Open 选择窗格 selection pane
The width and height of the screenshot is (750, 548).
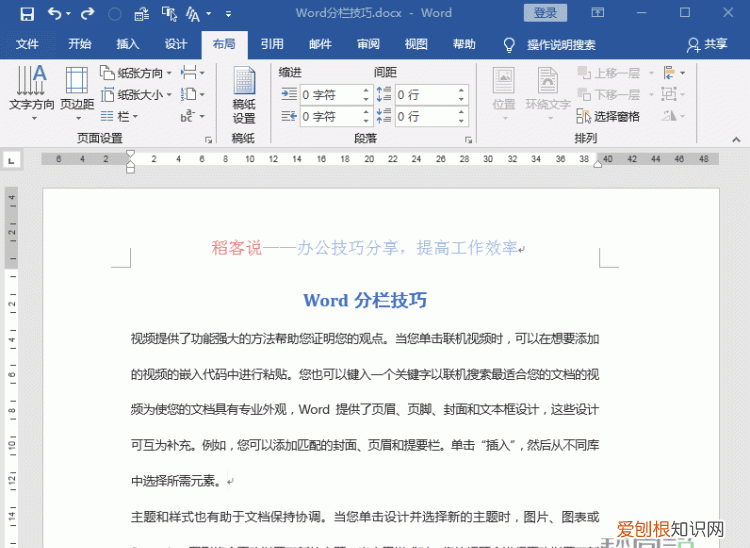(x=608, y=116)
